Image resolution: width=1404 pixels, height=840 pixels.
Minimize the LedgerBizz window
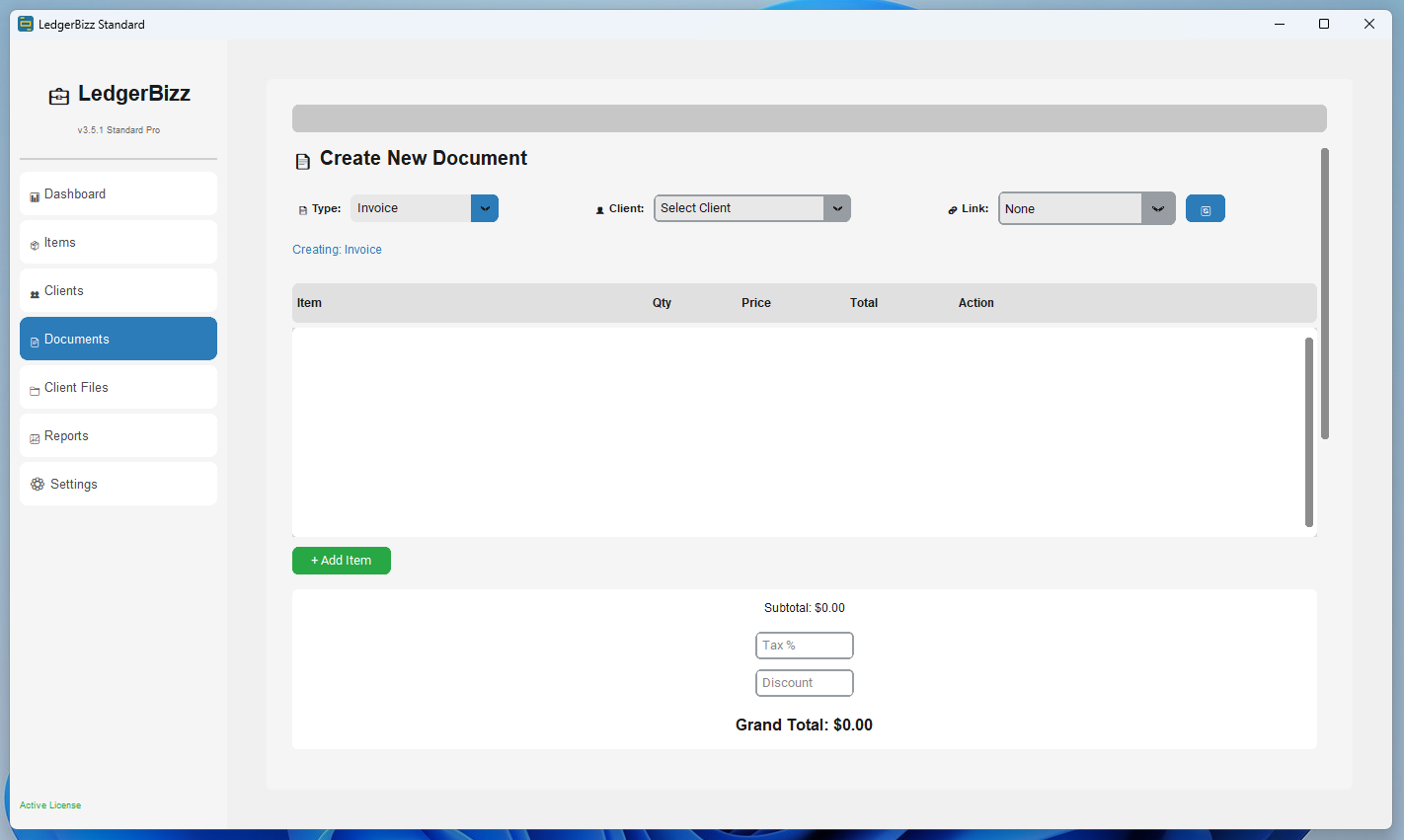(x=1280, y=24)
